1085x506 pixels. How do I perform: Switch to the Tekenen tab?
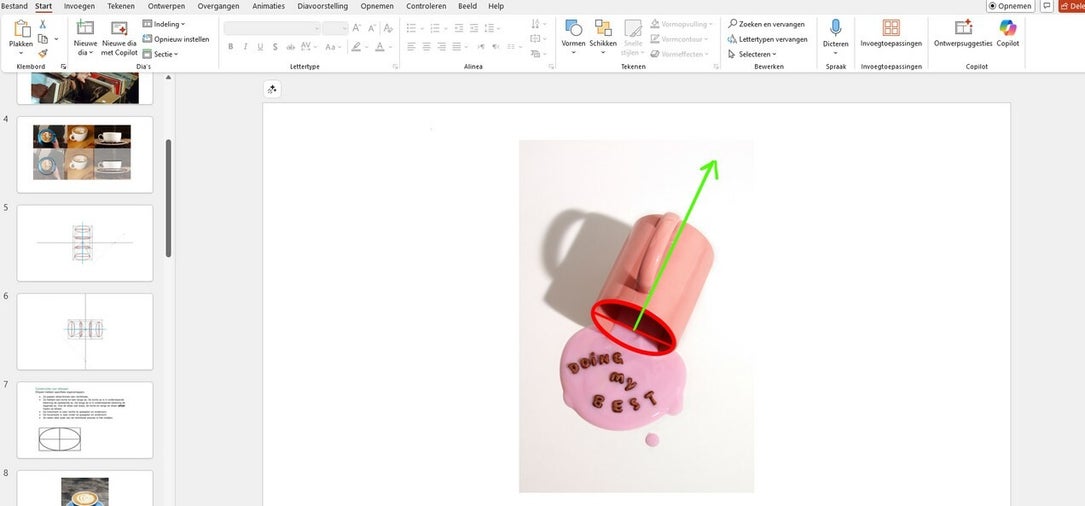point(121,6)
